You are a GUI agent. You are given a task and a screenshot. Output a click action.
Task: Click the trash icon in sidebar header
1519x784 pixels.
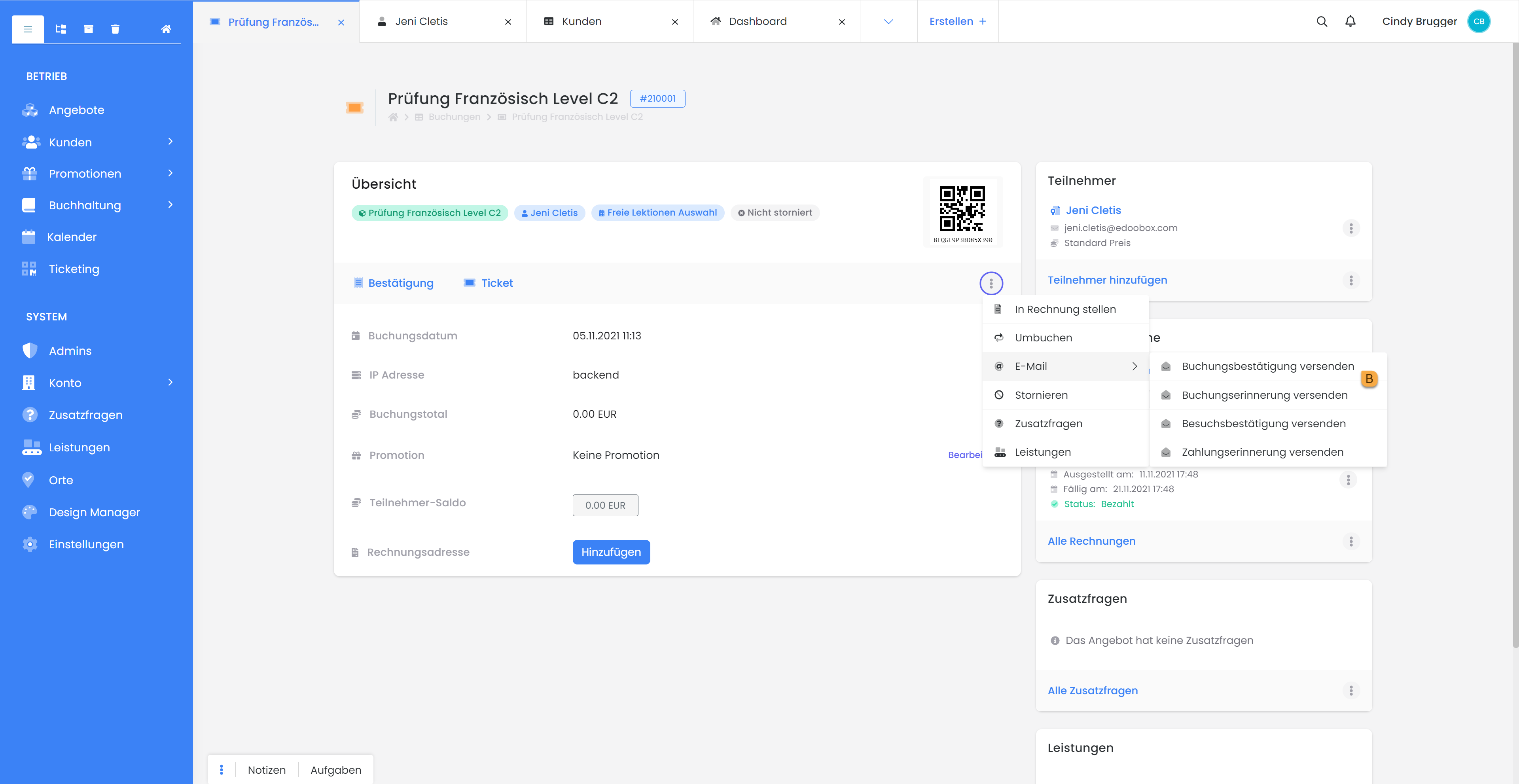116,29
